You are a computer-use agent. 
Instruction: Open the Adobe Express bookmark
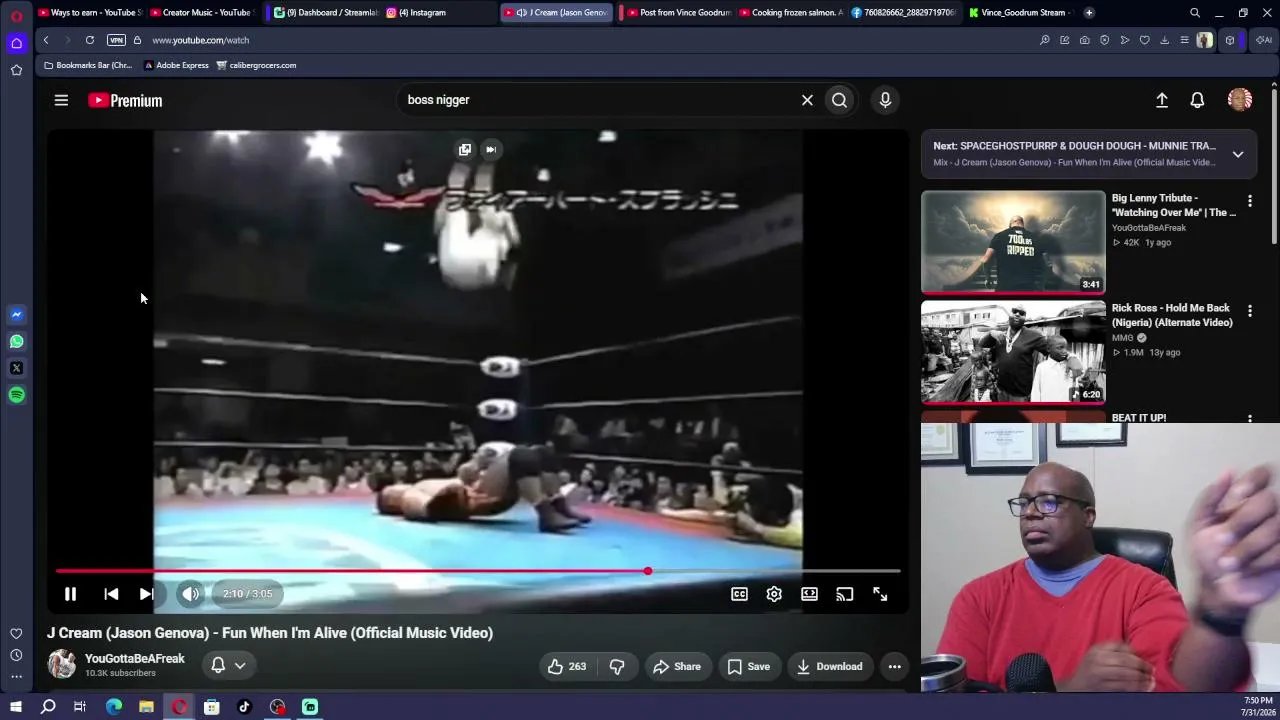click(177, 65)
